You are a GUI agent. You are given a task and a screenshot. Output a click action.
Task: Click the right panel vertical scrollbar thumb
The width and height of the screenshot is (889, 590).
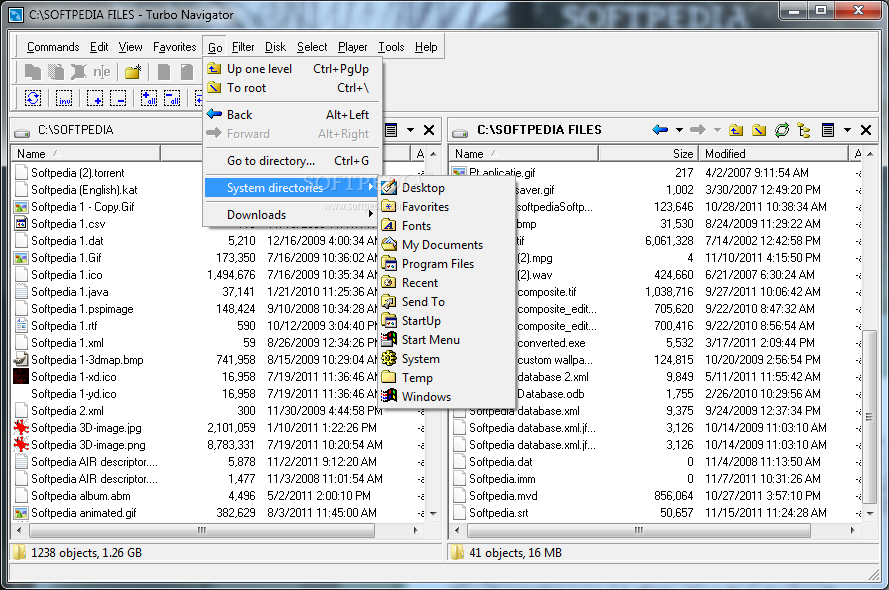click(870, 417)
